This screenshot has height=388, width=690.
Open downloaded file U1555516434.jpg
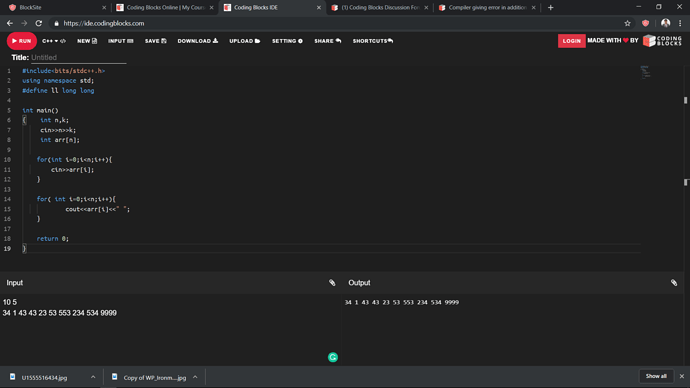coord(44,377)
